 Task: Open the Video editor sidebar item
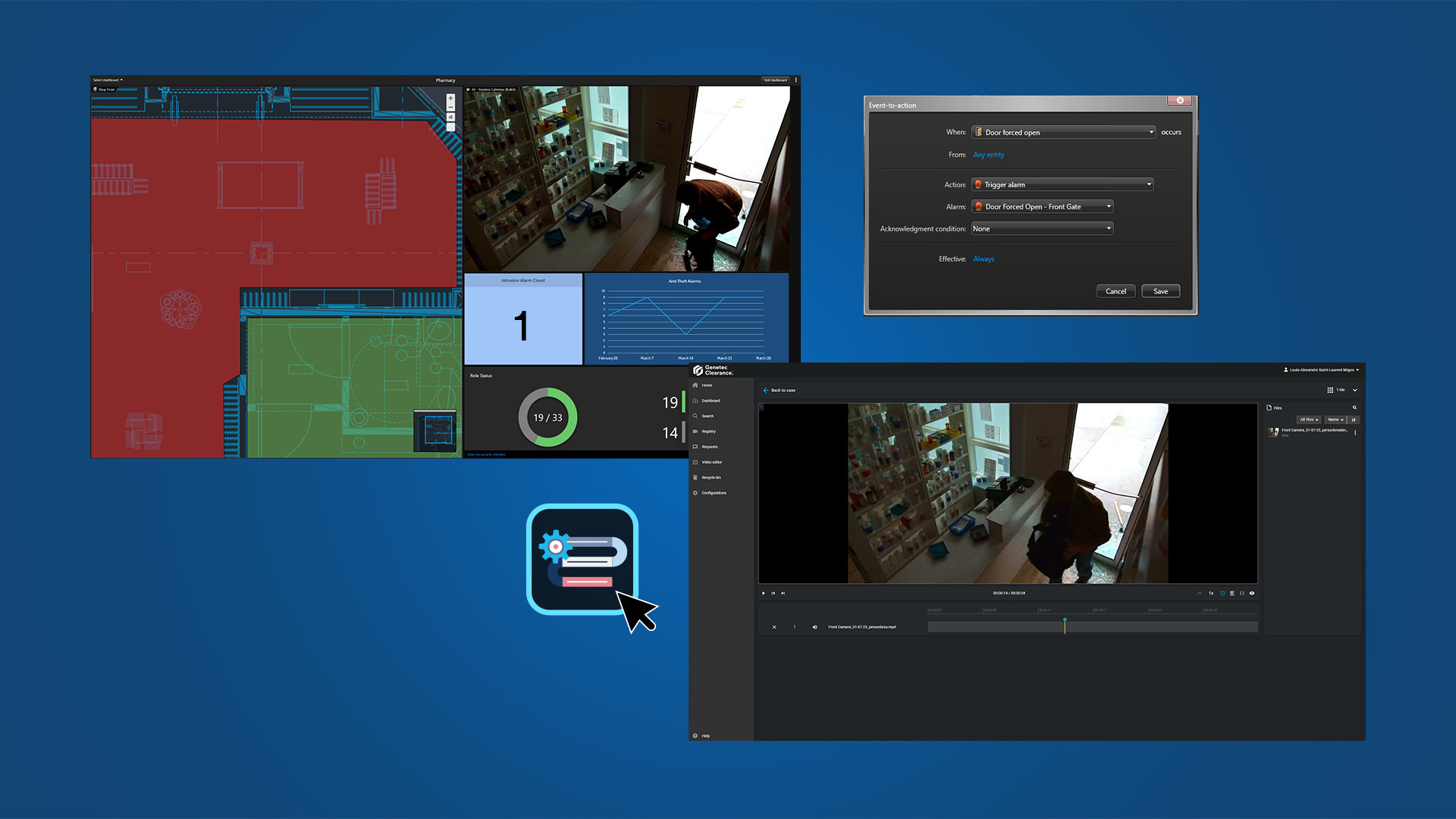point(712,462)
